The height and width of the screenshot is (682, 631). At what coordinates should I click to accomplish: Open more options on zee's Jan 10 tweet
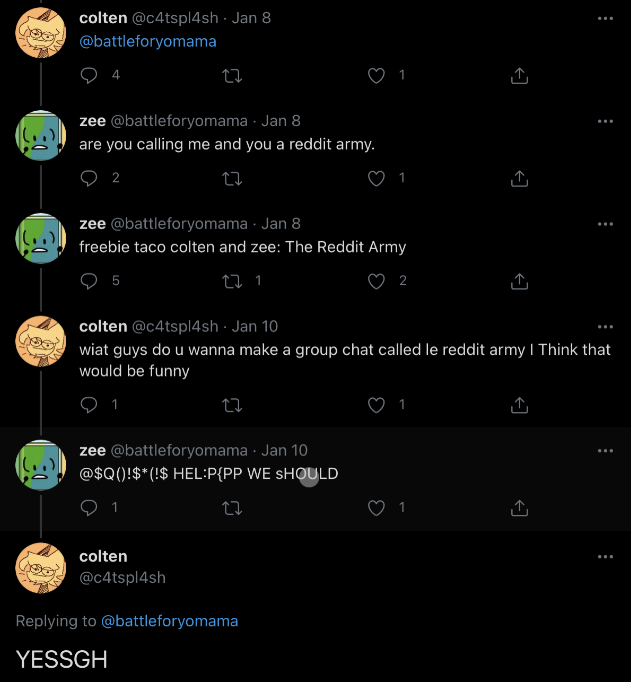(605, 451)
